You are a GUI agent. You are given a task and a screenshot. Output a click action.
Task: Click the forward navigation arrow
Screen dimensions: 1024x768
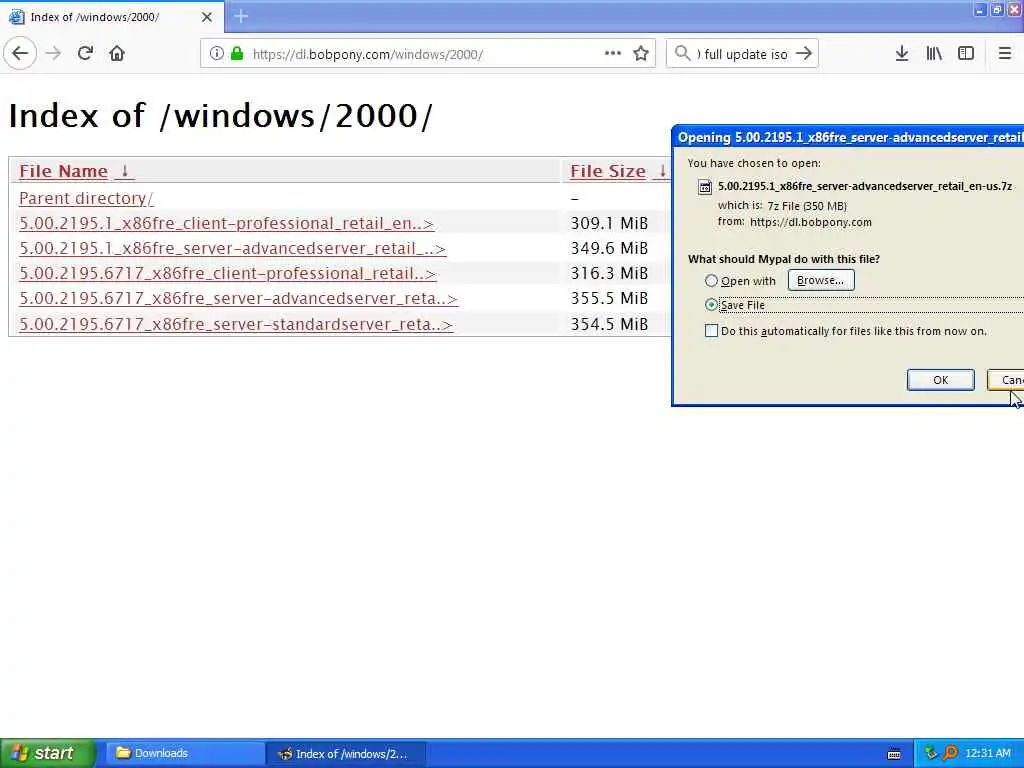pyautogui.click(x=54, y=54)
